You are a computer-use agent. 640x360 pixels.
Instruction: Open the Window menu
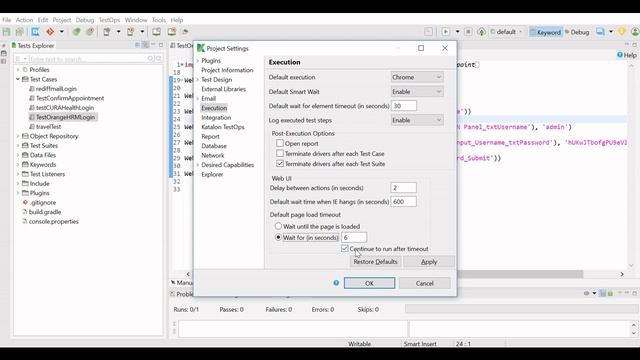[136, 20]
